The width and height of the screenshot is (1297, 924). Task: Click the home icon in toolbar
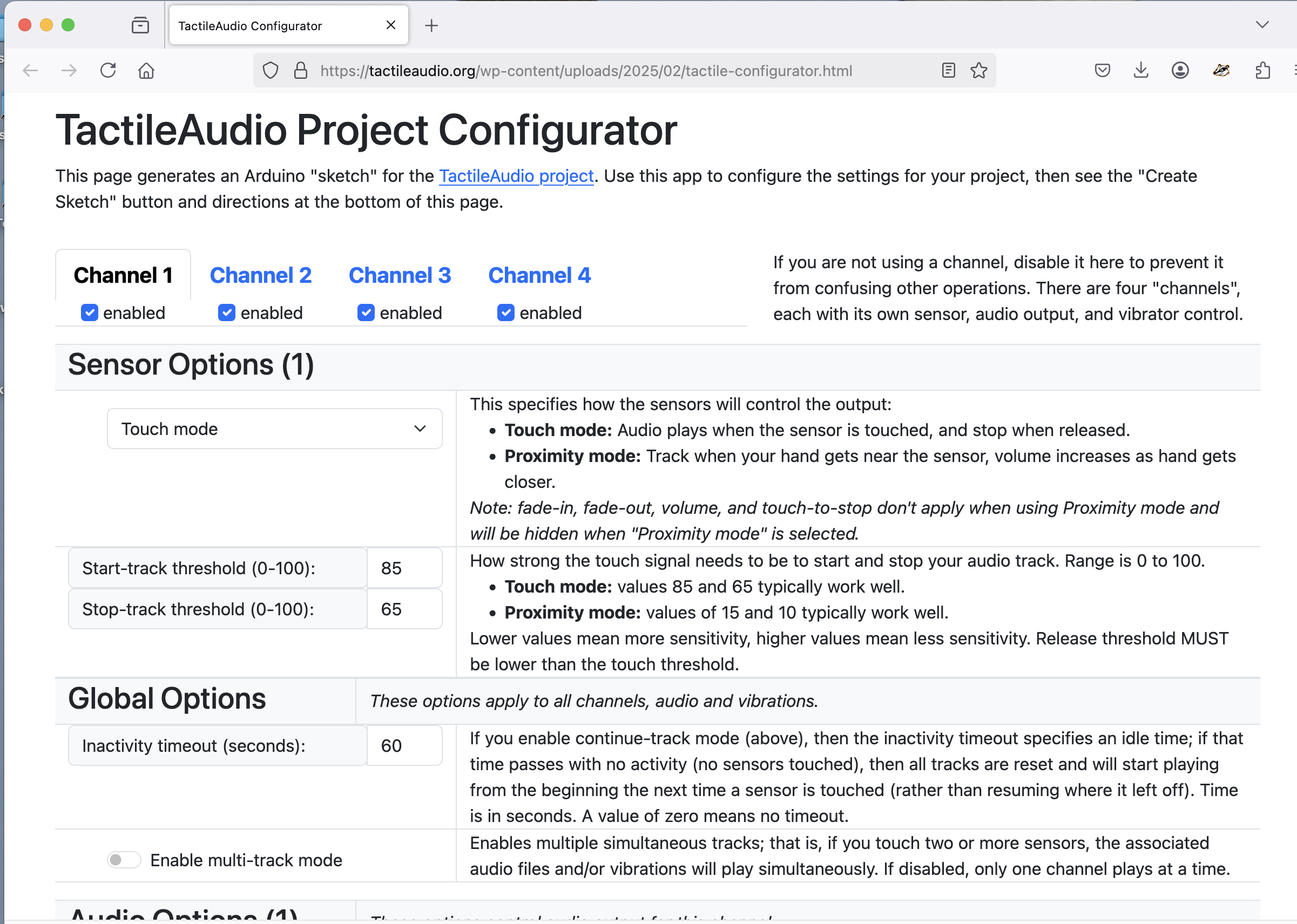(x=146, y=71)
